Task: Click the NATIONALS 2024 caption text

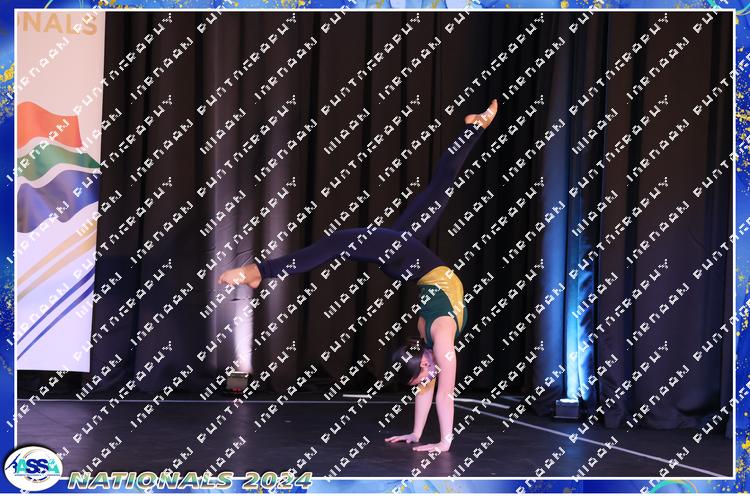Action: (190, 480)
